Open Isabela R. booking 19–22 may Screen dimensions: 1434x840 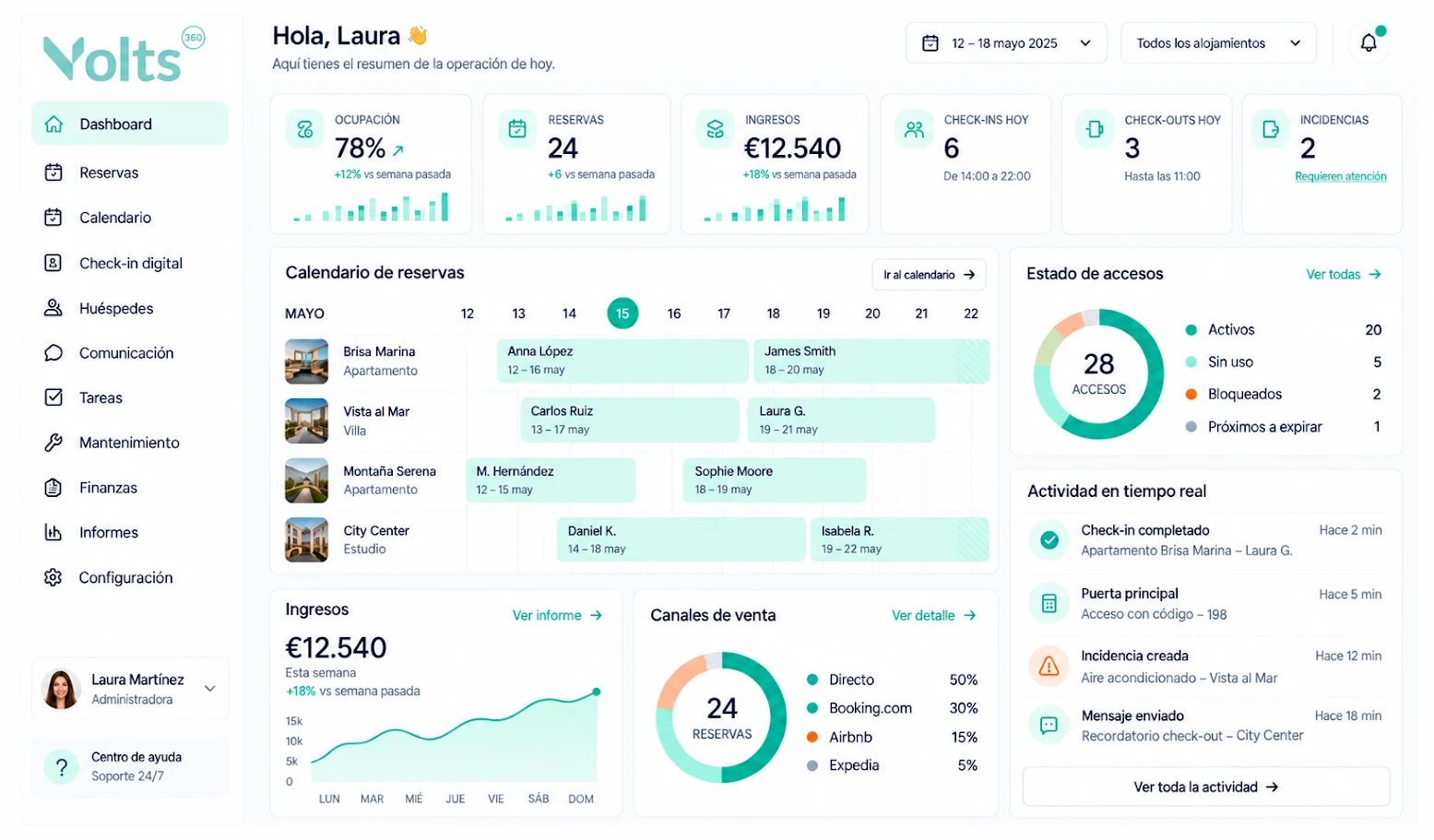(899, 539)
